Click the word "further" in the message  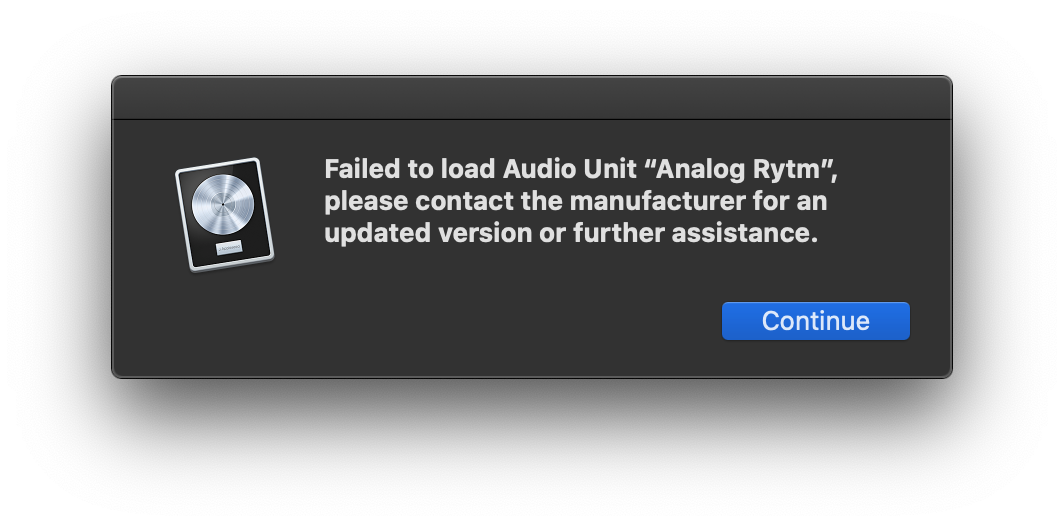click(619, 233)
